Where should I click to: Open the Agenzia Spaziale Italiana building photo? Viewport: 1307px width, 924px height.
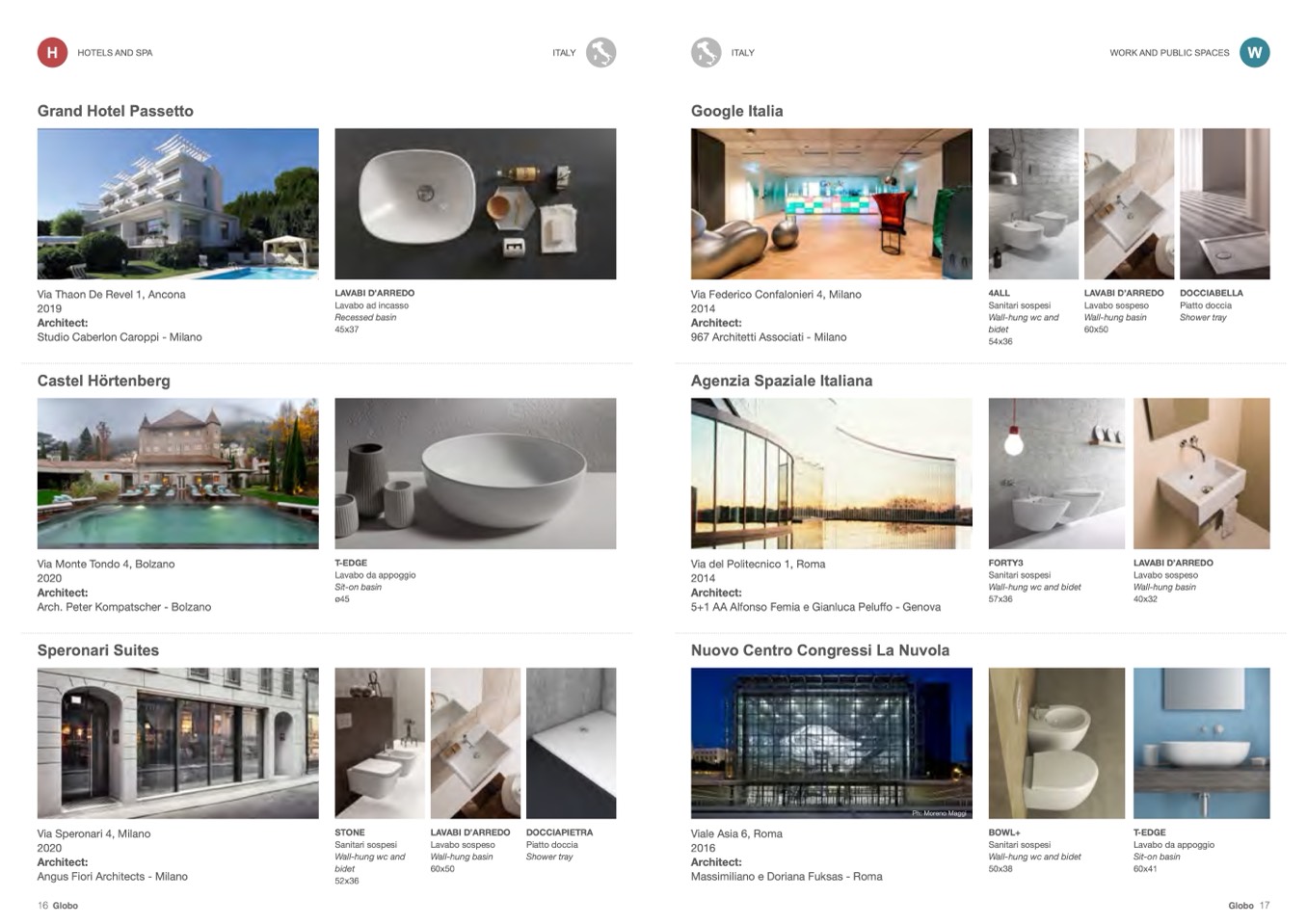[x=831, y=473]
